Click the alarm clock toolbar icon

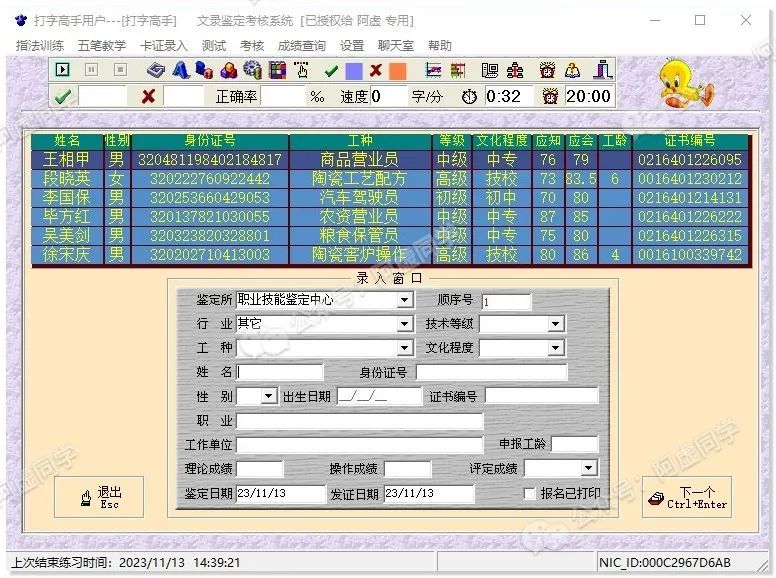tap(547, 70)
